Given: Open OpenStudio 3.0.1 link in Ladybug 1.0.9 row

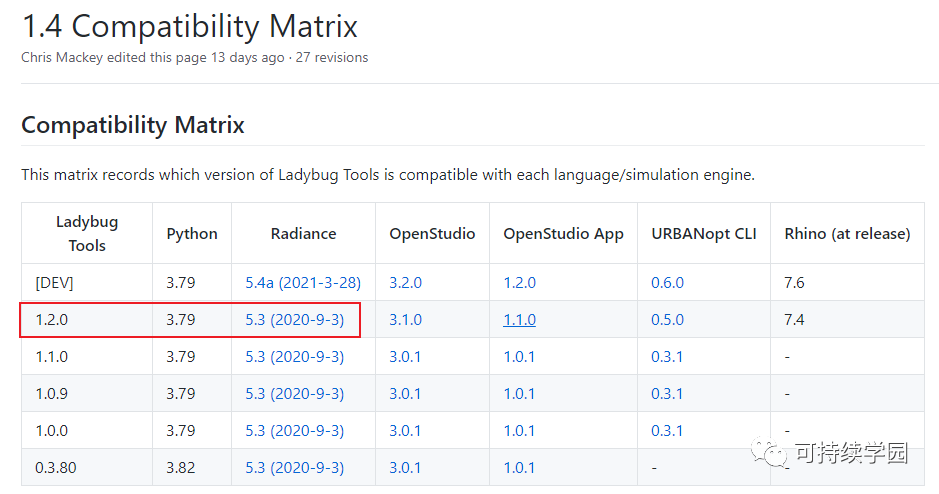Looking at the screenshot, I should 405,394.
